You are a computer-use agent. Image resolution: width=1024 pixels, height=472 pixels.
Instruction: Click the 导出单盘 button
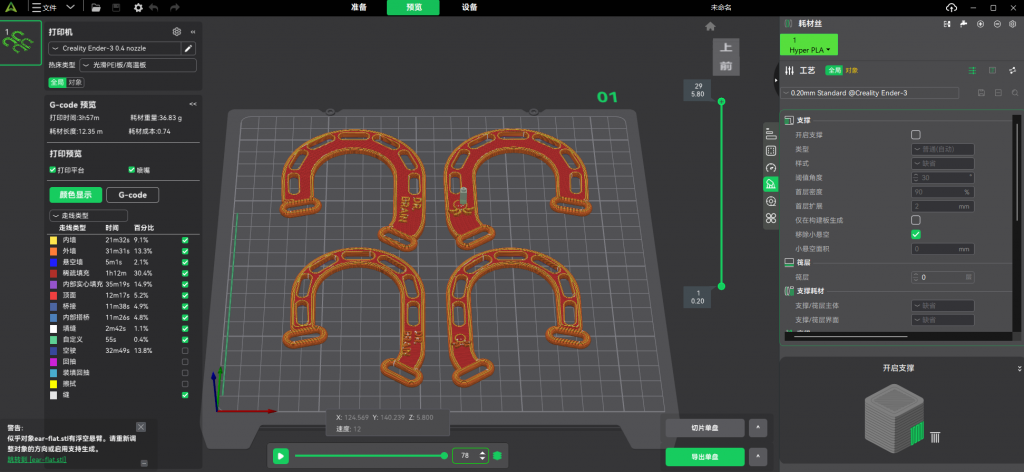704,457
